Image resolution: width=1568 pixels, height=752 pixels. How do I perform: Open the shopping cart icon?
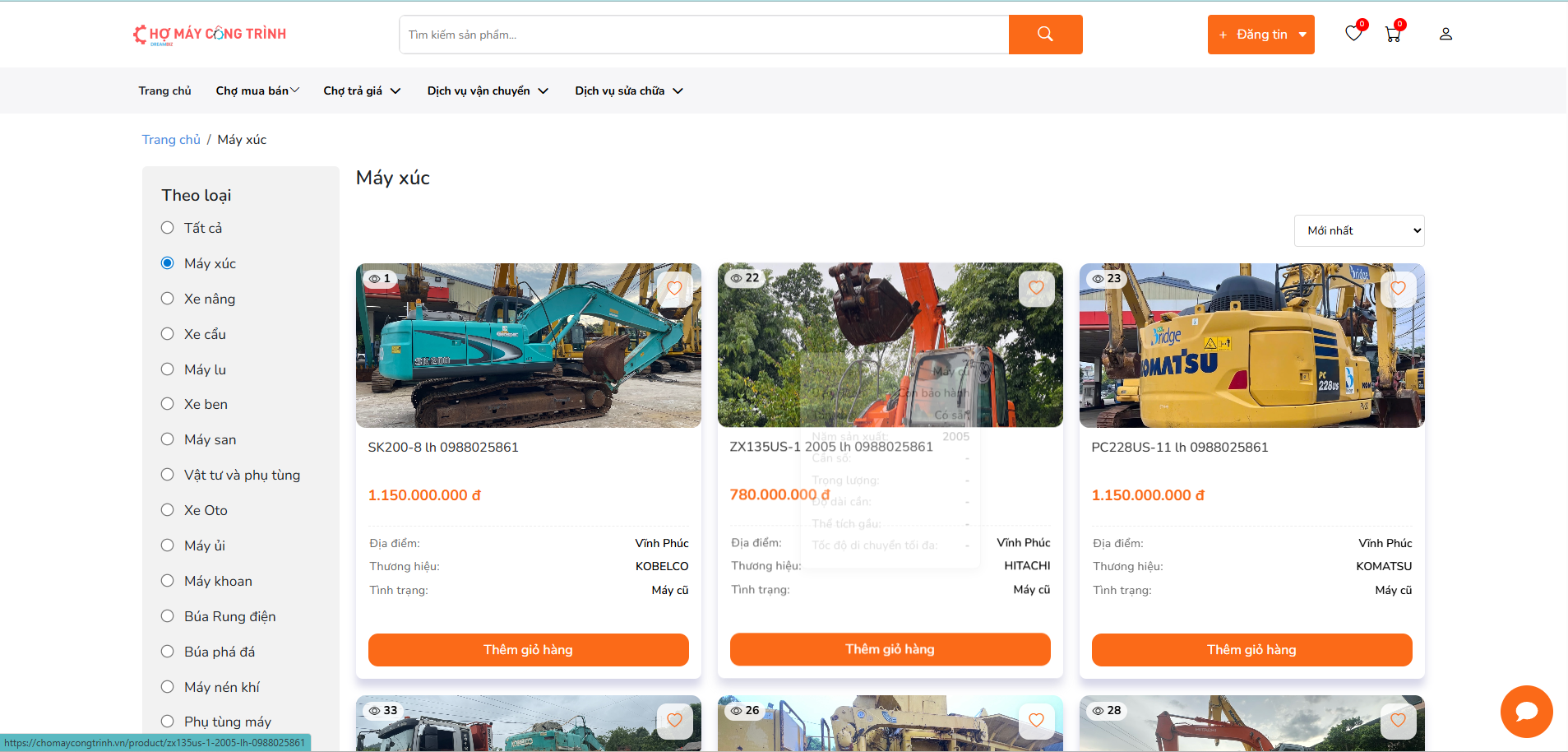[x=1393, y=35]
